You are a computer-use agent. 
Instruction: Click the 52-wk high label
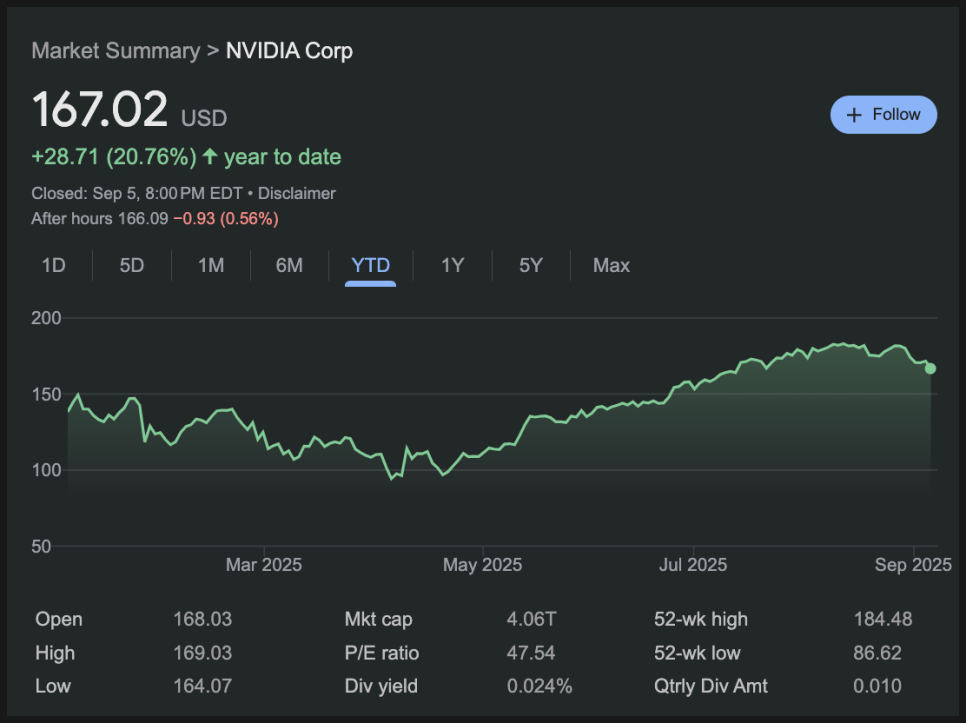tap(701, 619)
